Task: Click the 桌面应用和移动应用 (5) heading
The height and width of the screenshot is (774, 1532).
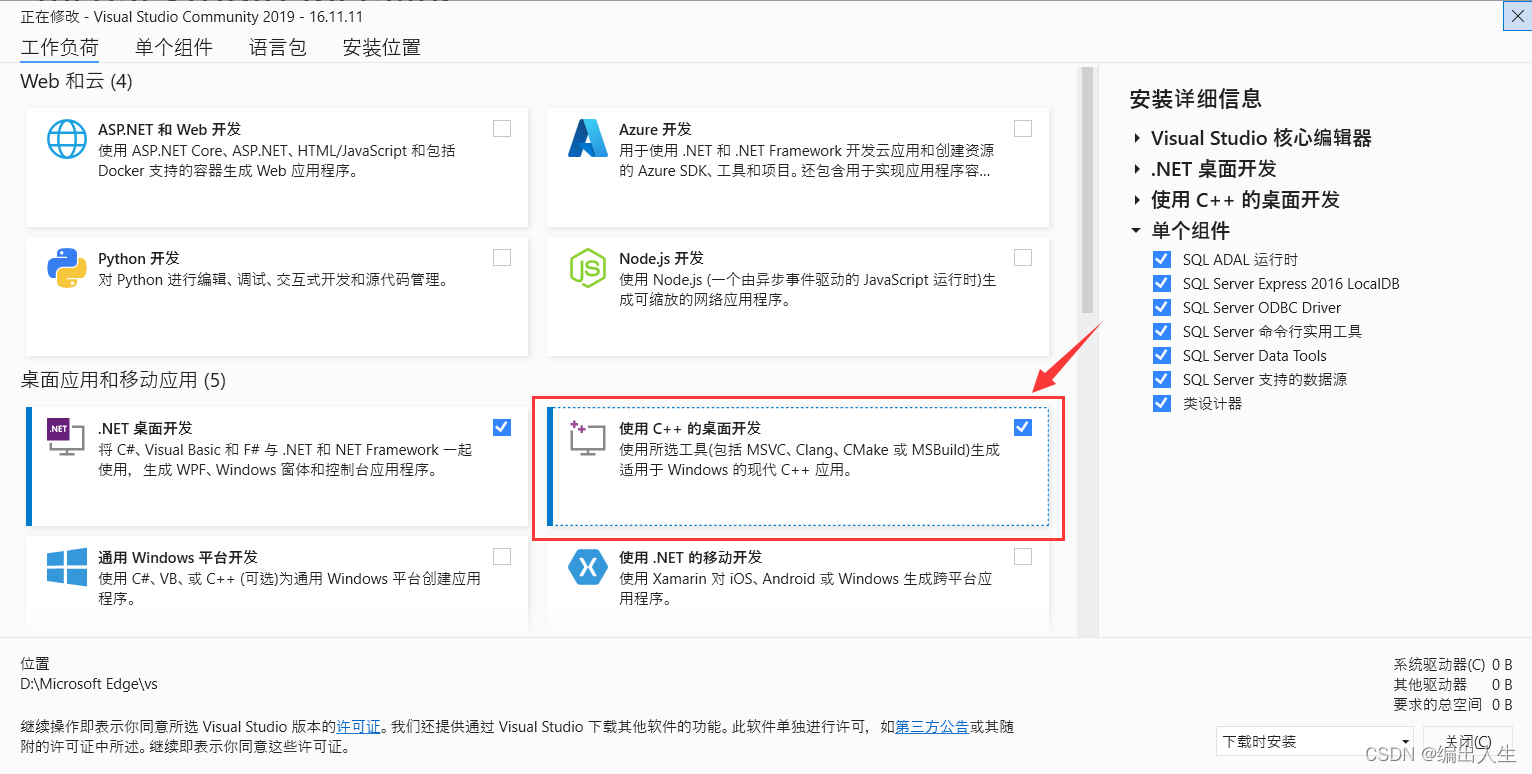Action: (x=123, y=380)
